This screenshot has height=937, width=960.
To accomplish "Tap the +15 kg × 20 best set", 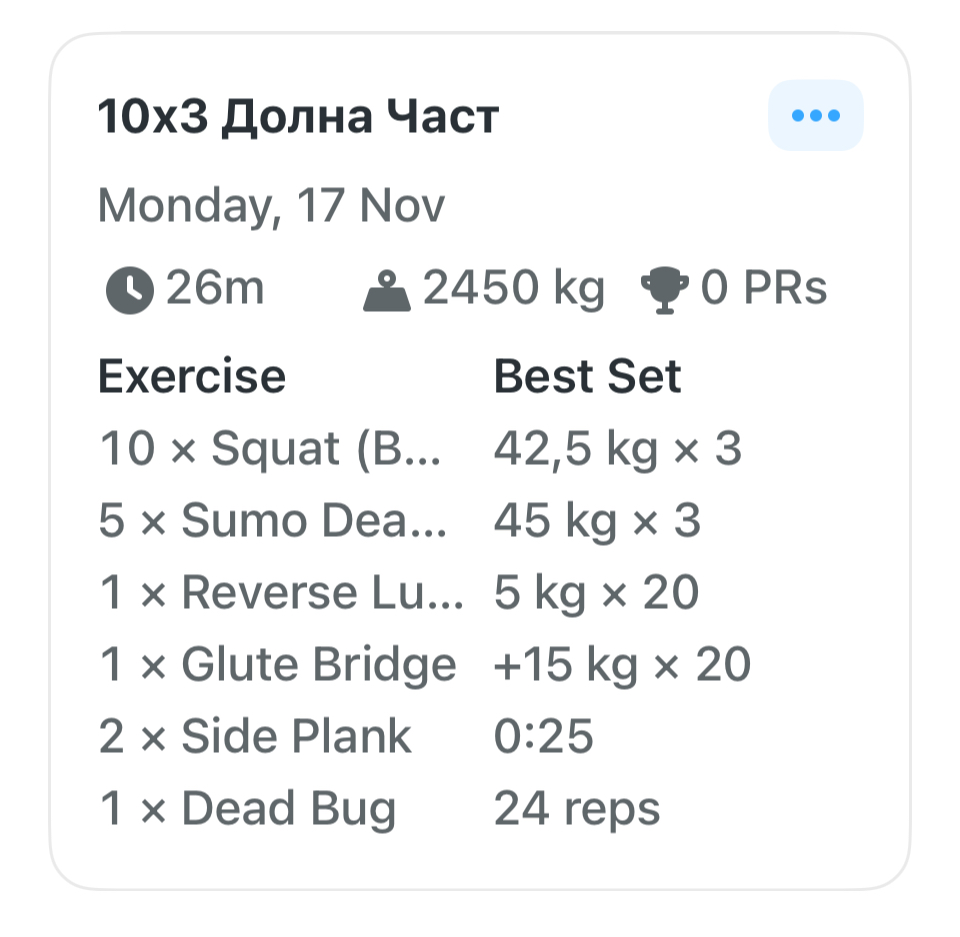I will pos(622,665).
